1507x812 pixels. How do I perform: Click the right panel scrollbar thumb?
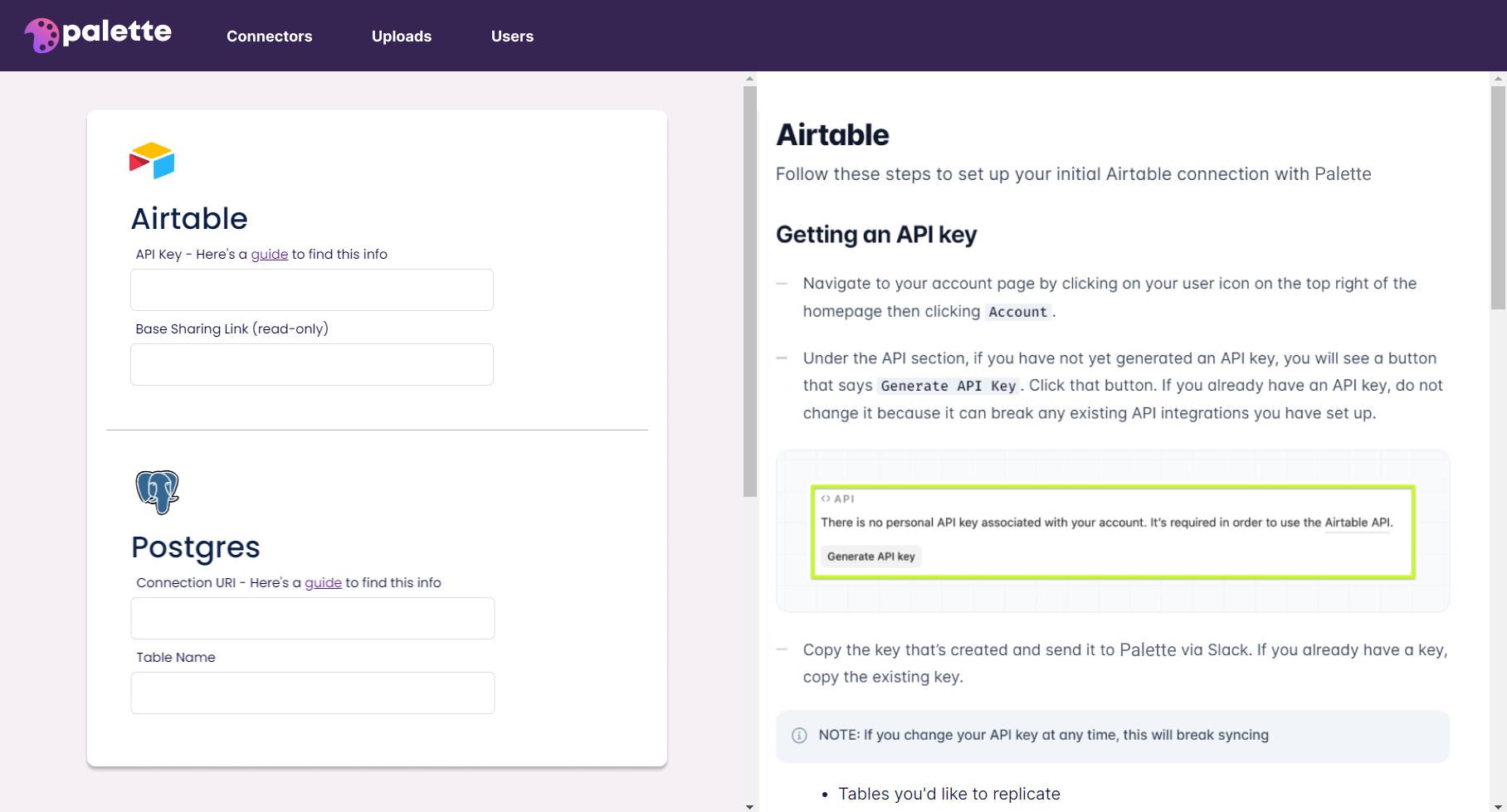click(1499, 197)
